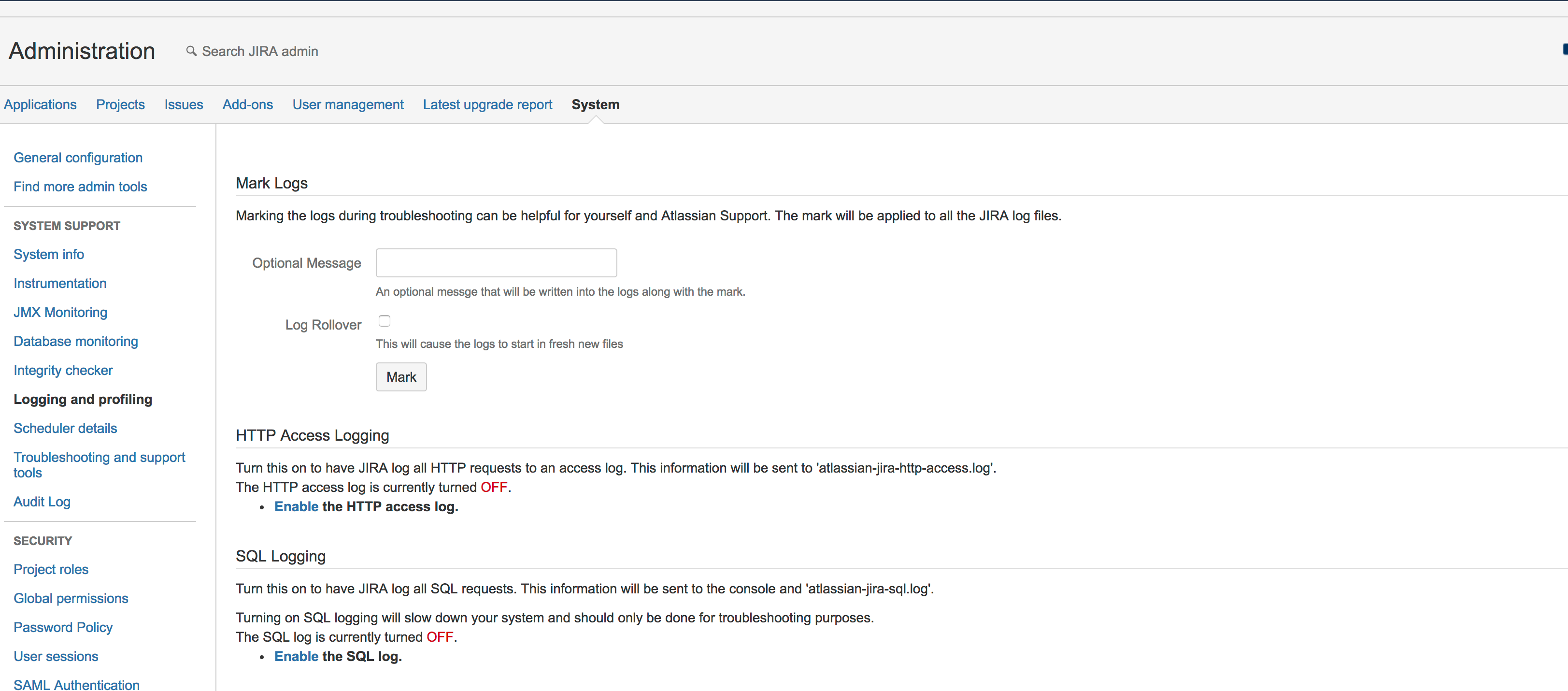Click SAML Authentication in sidebar
The width and height of the screenshot is (1568, 691).
pyautogui.click(x=75, y=685)
